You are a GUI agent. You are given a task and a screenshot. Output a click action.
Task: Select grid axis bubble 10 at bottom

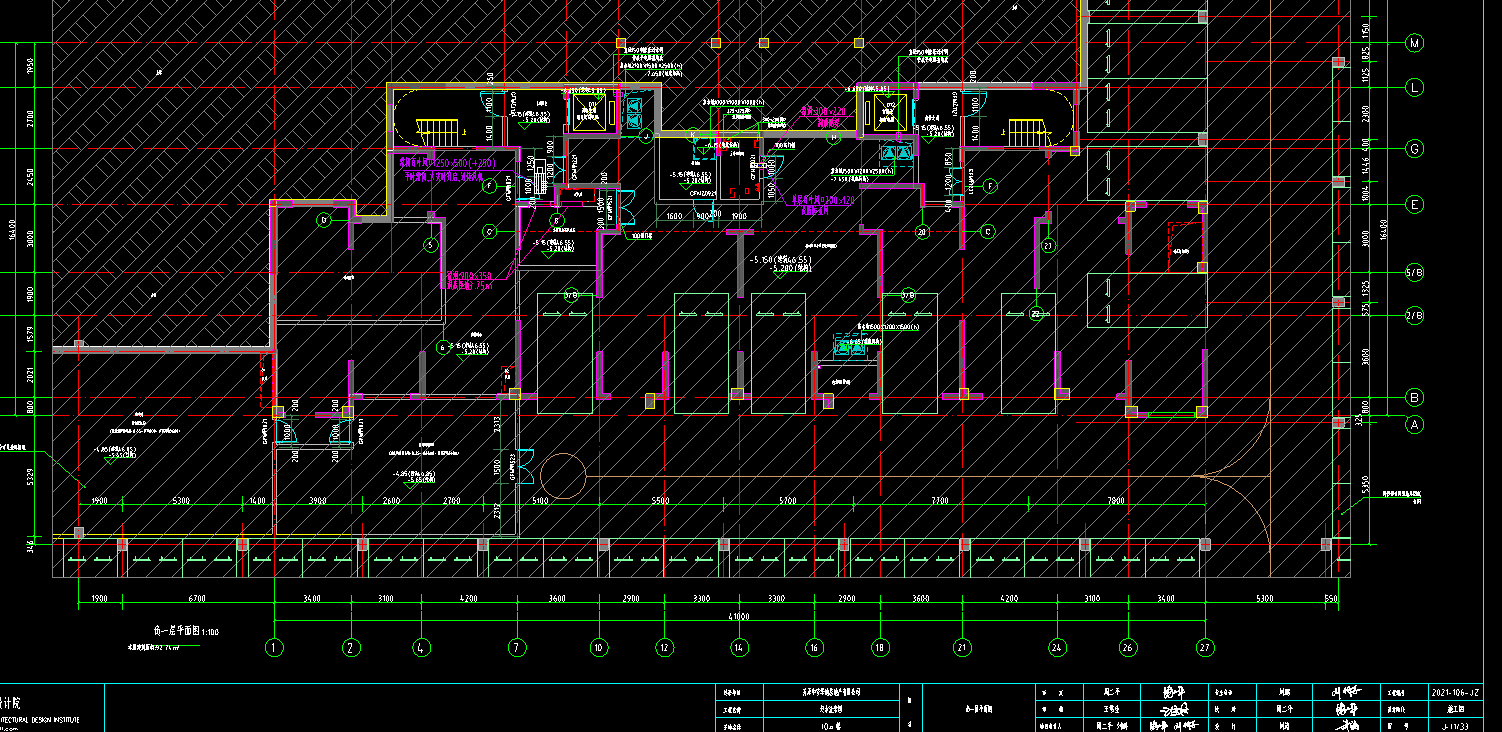tap(598, 647)
